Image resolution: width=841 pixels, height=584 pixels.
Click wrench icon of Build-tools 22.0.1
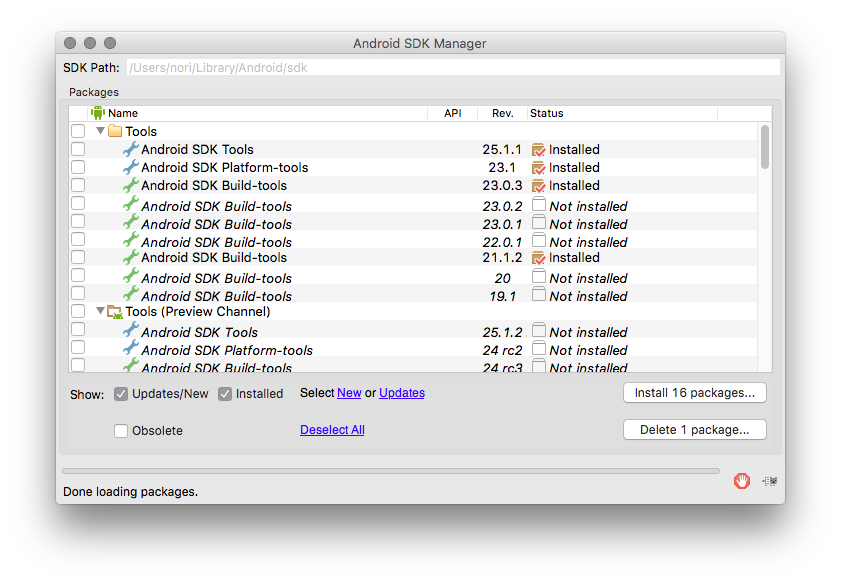(131, 240)
